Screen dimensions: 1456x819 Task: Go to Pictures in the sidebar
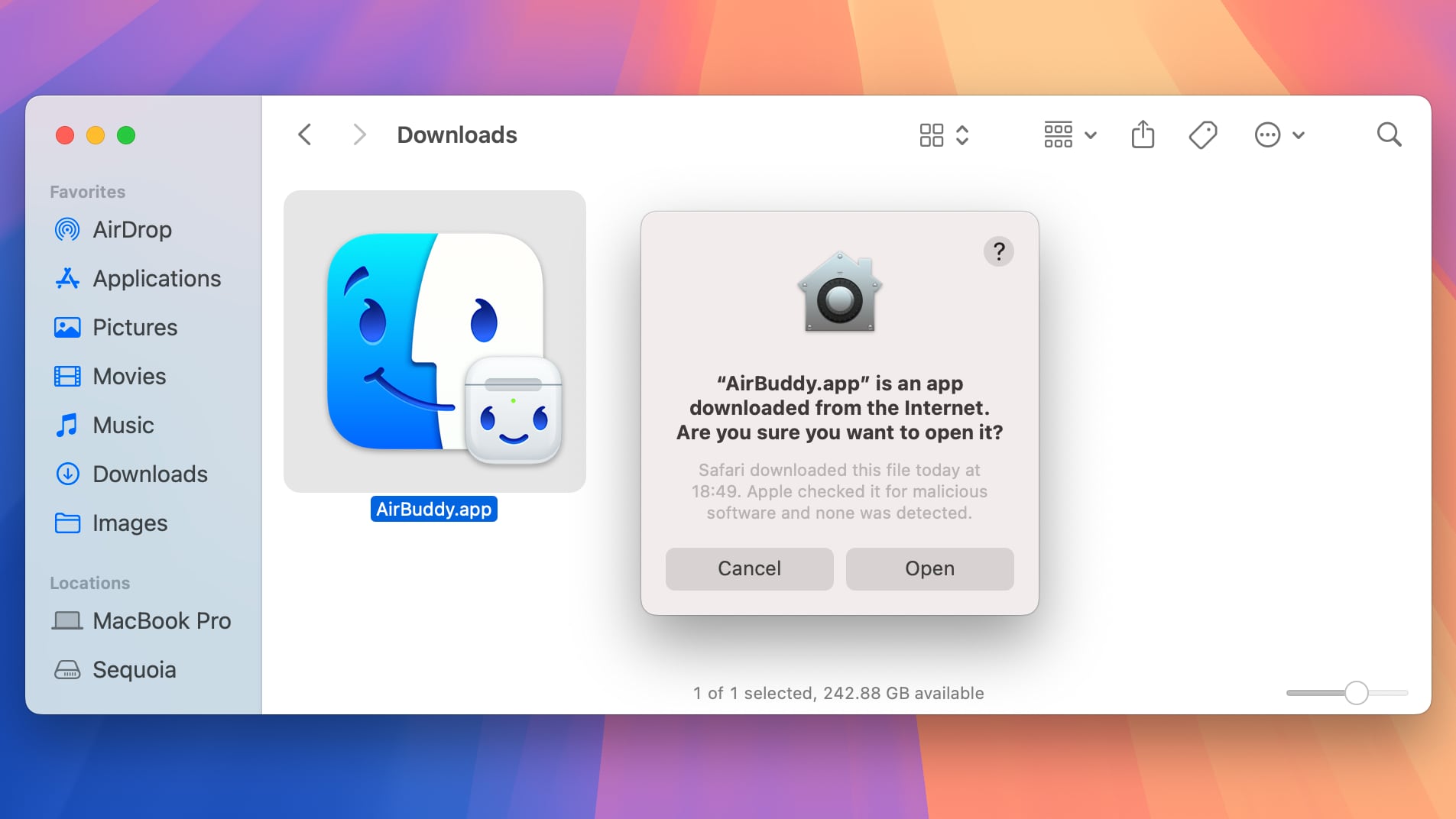tap(135, 327)
